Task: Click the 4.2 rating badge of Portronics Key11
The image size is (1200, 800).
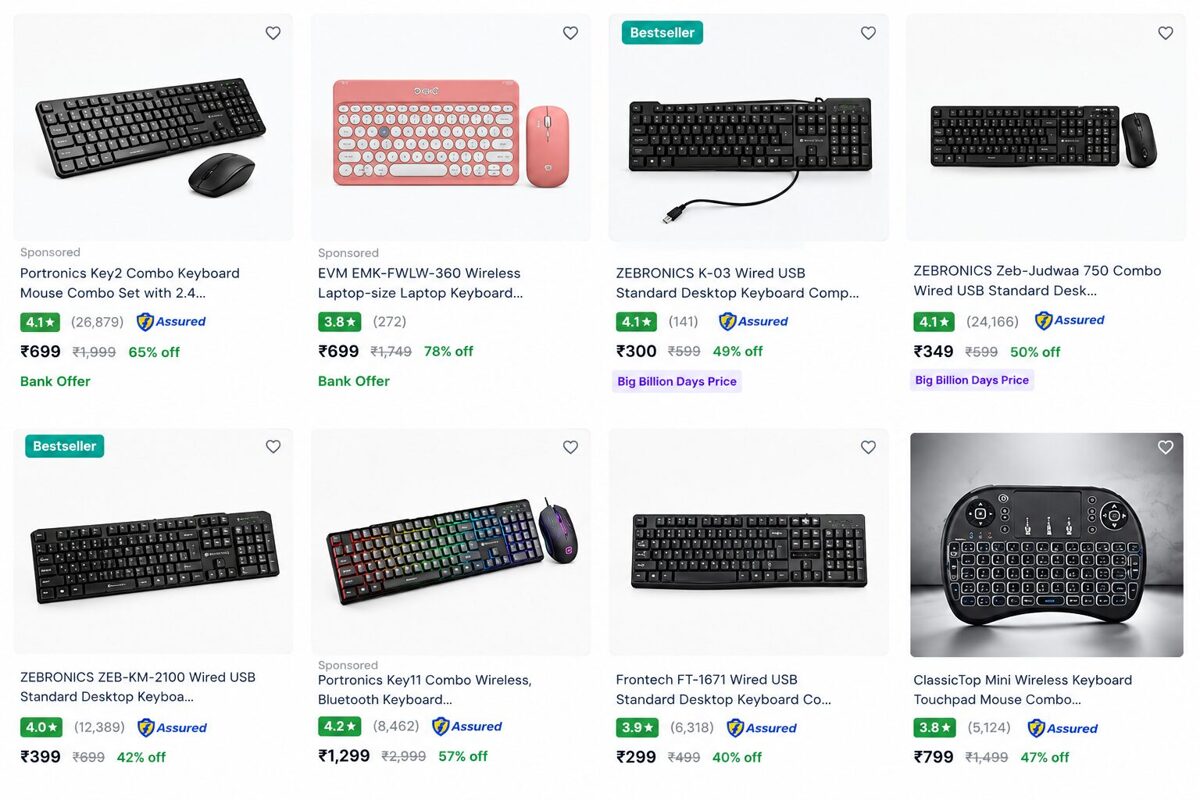Action: [339, 726]
